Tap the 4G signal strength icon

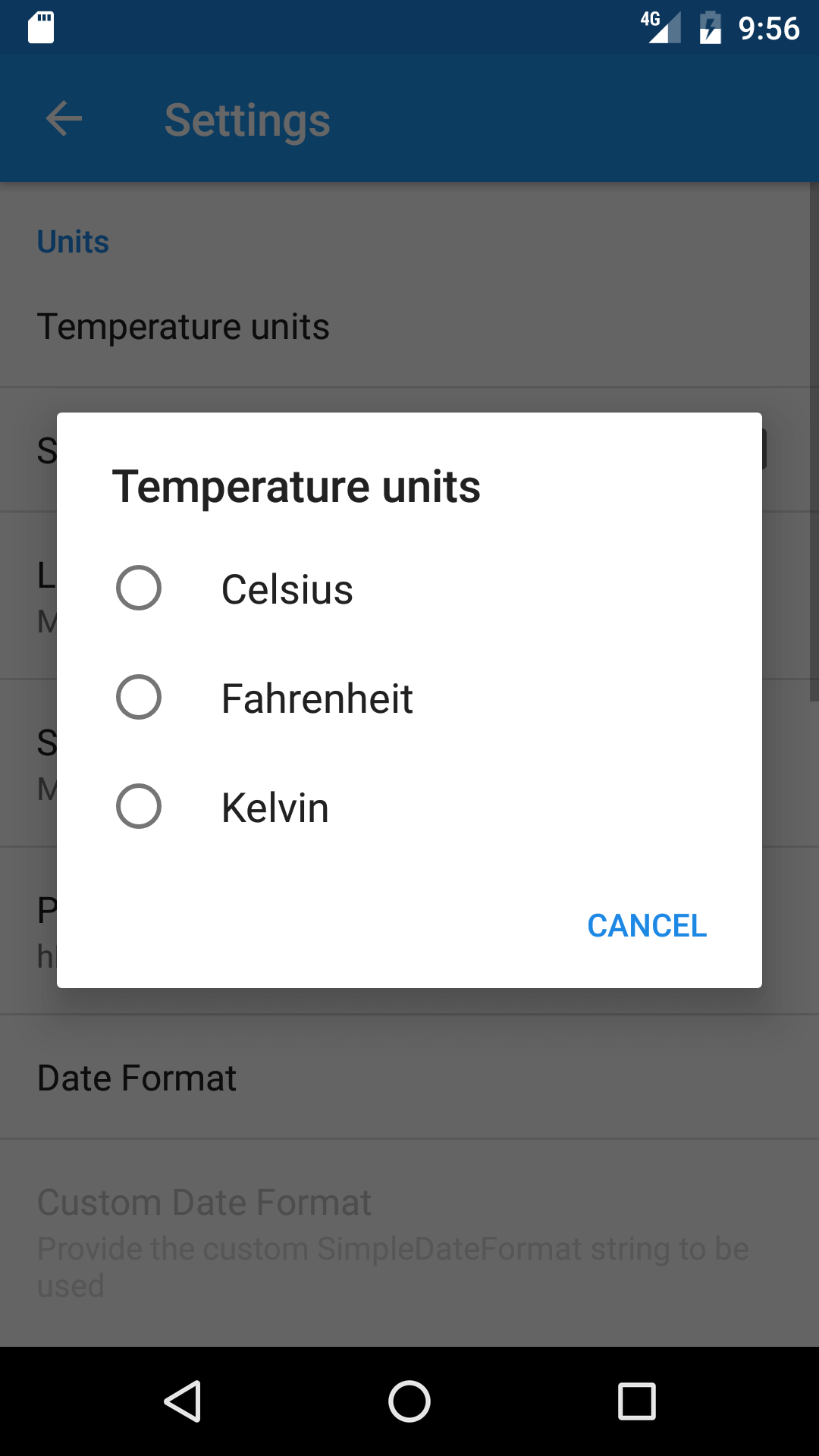tap(661, 28)
